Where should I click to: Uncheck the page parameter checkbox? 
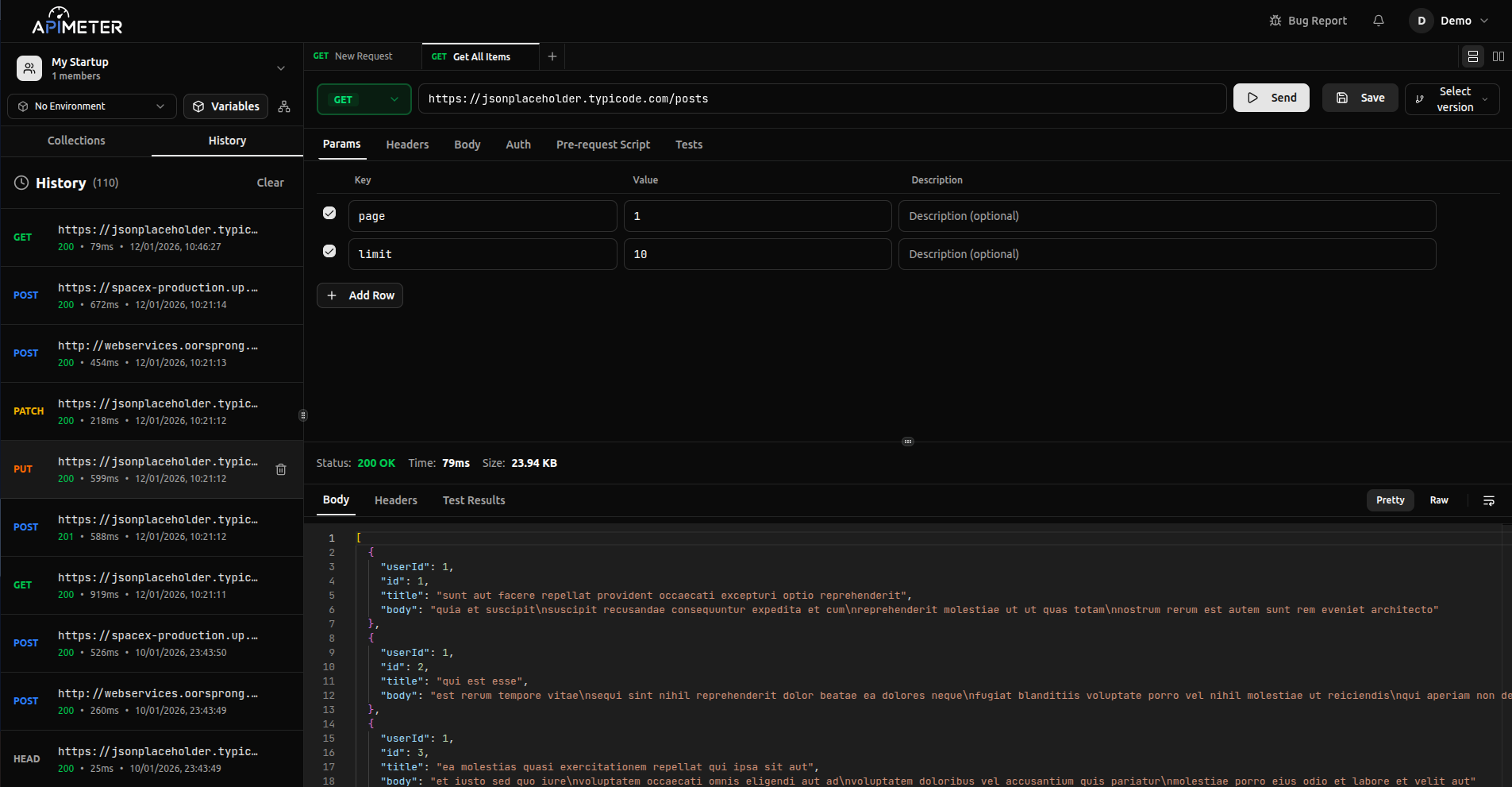(329, 213)
